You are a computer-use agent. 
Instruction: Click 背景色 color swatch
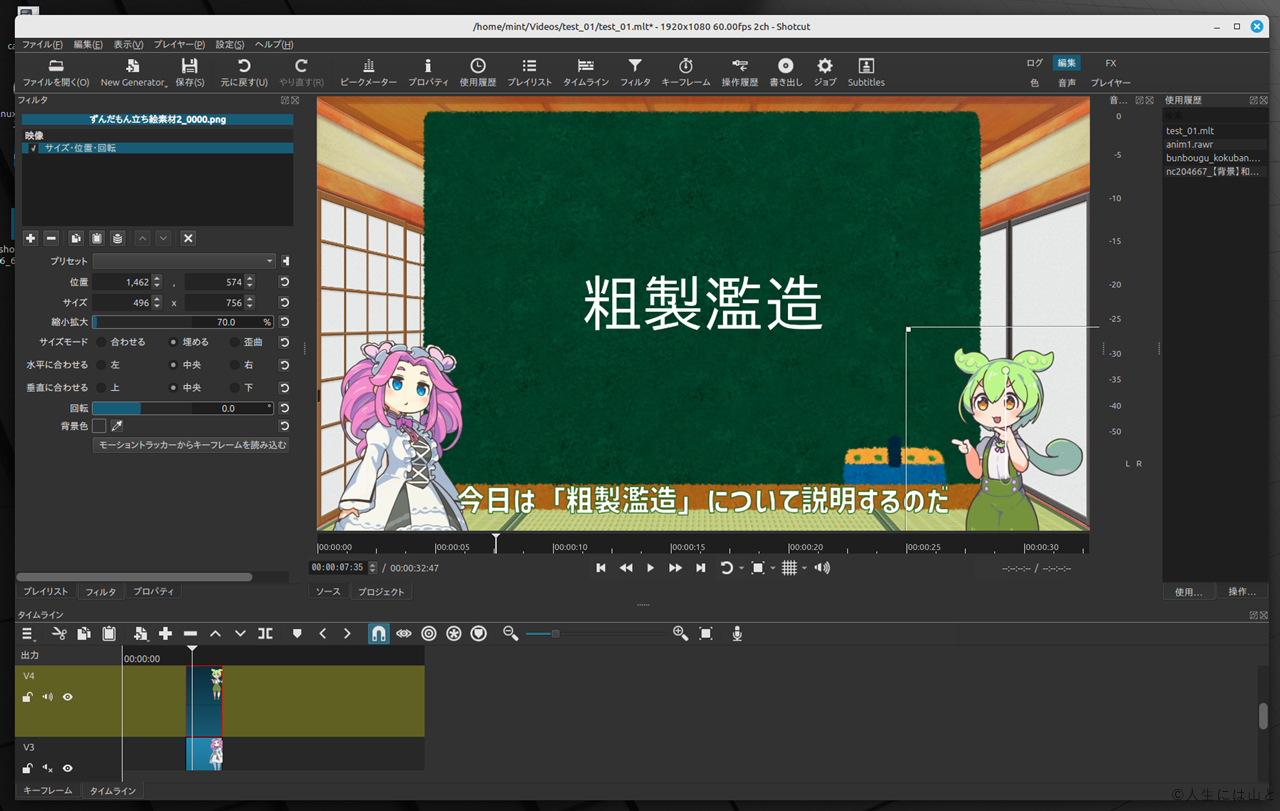pyautogui.click(x=99, y=426)
